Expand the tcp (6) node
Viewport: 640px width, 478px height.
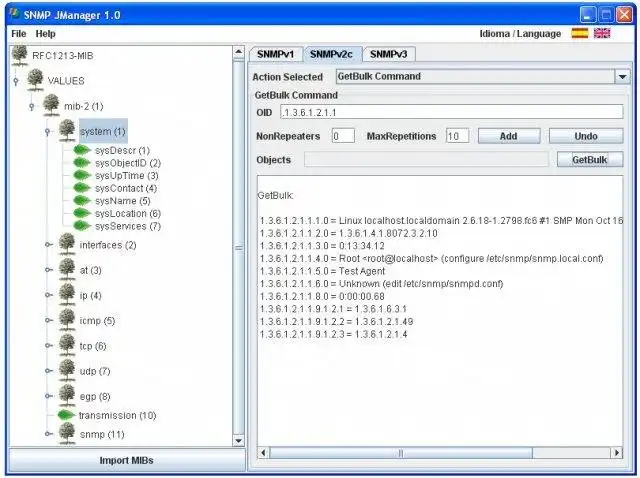coord(49,346)
